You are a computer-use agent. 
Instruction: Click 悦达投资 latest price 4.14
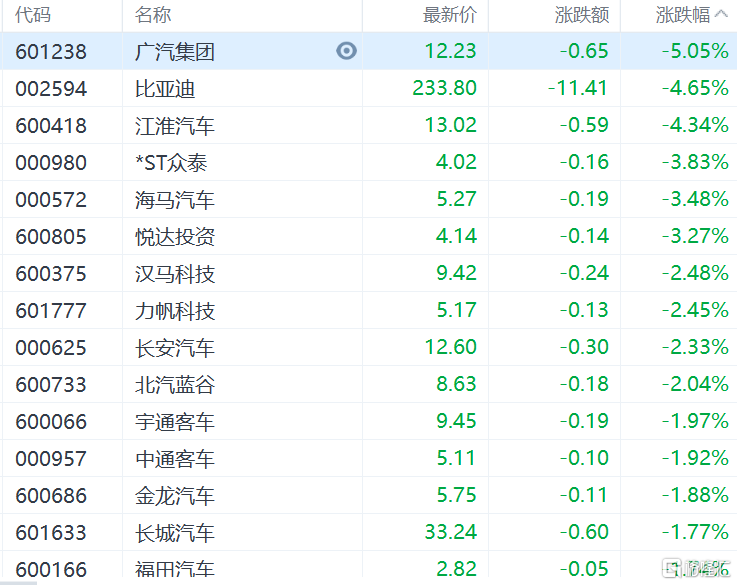tap(456, 236)
